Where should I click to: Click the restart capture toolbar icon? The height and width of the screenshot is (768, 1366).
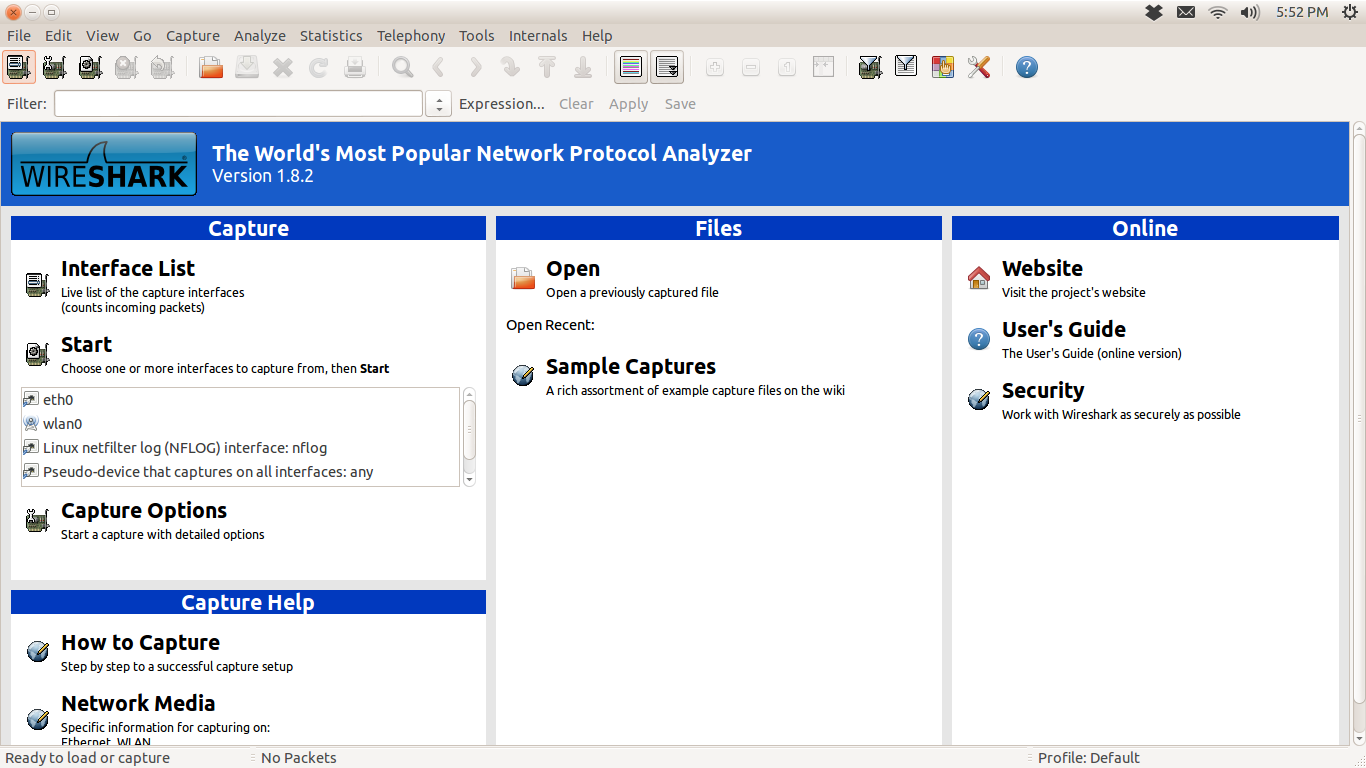[162, 67]
